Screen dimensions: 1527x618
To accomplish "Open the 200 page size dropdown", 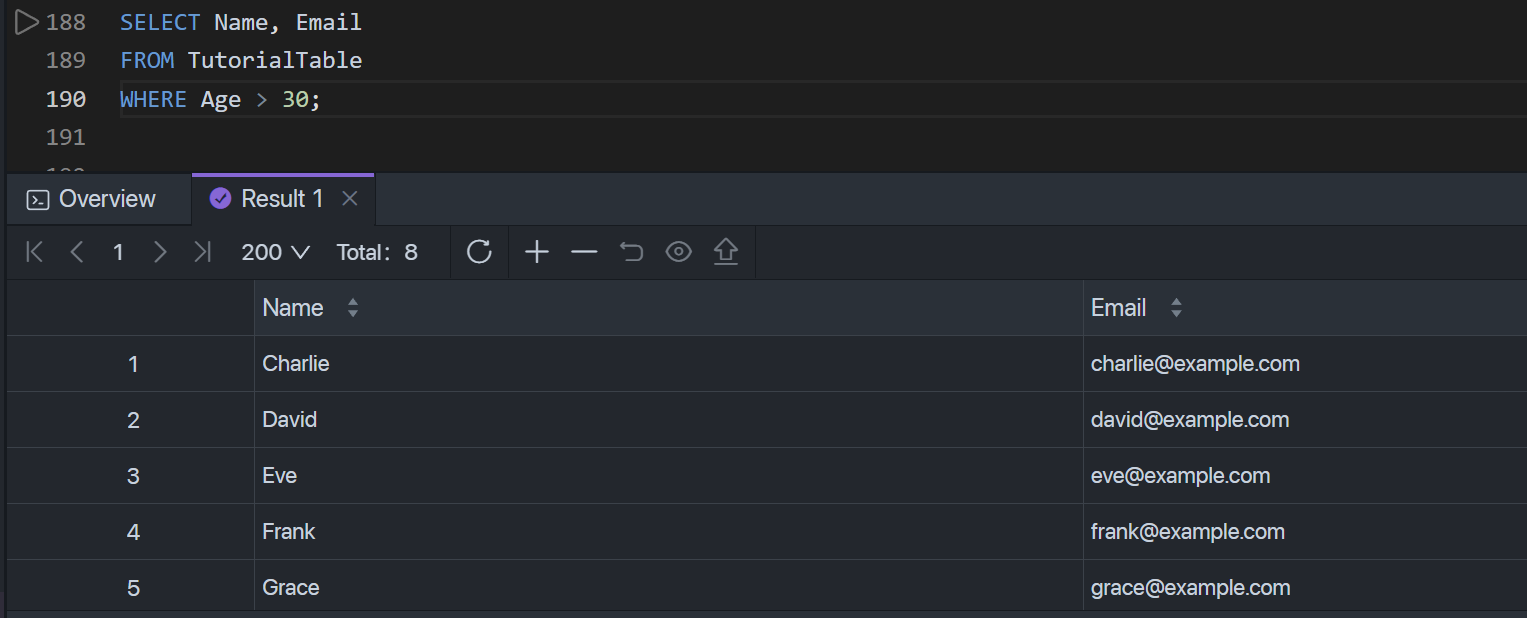I will [x=276, y=252].
